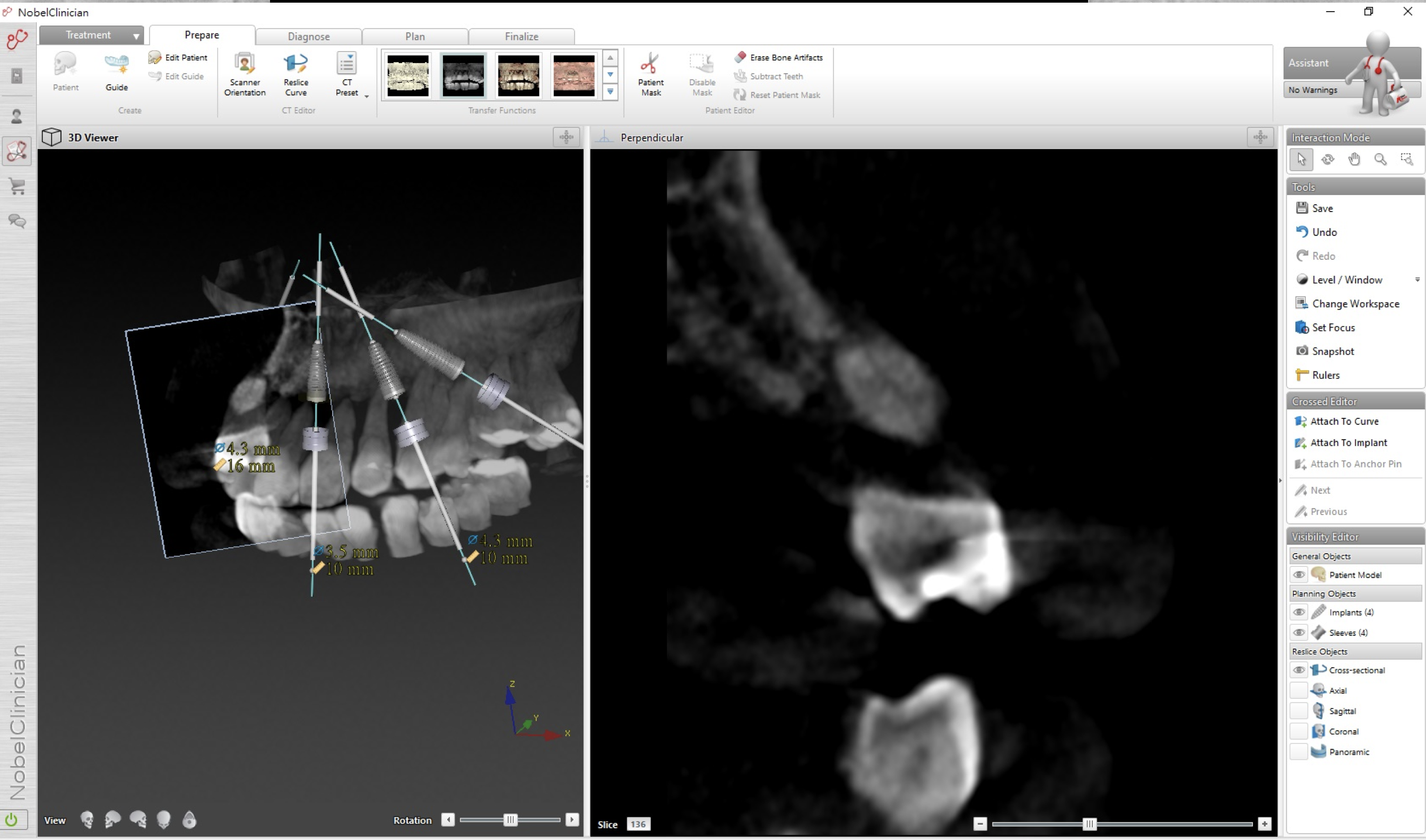Expand Level / Window options arrow

tap(1418, 279)
